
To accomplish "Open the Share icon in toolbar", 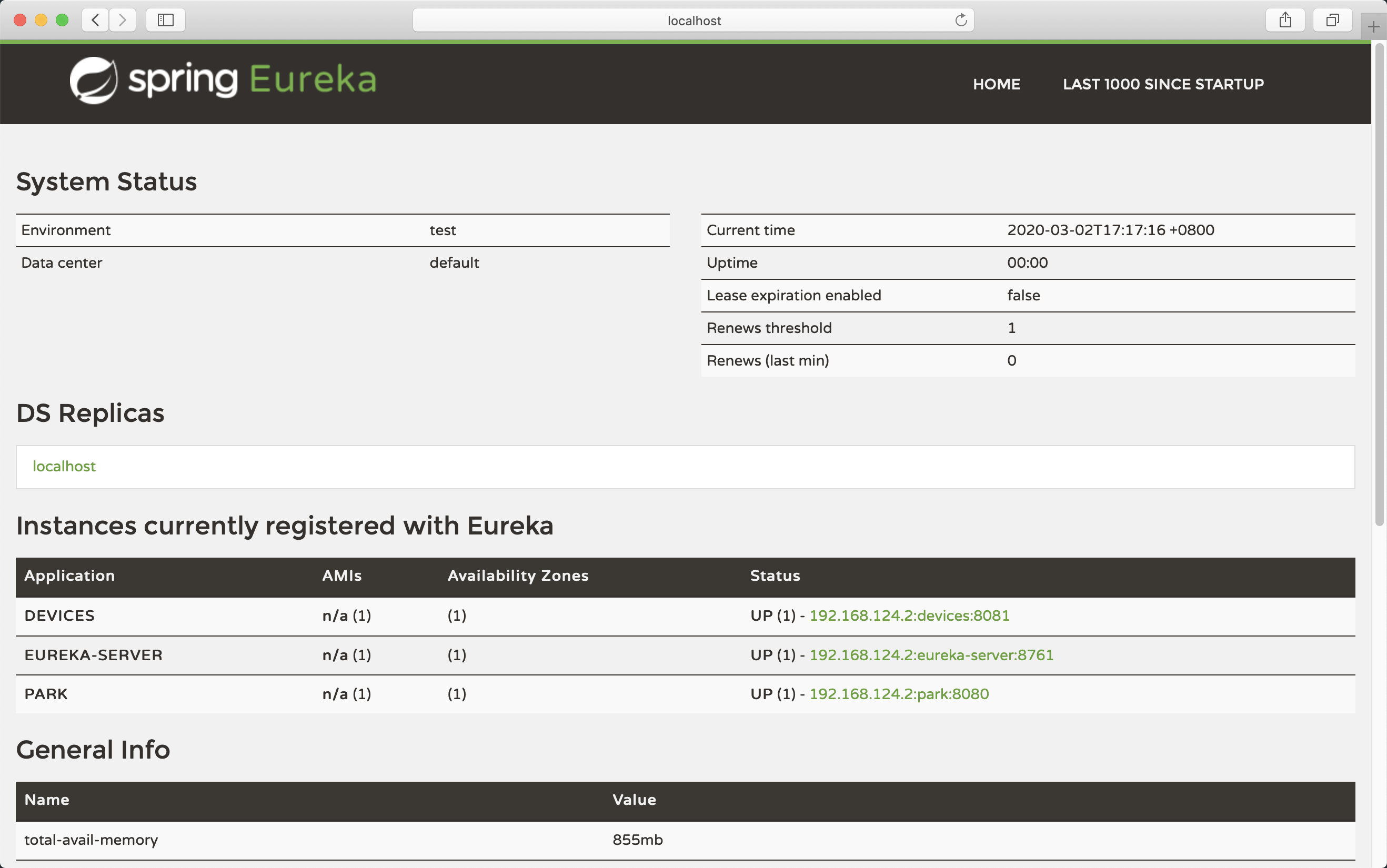I will 1285,21.
